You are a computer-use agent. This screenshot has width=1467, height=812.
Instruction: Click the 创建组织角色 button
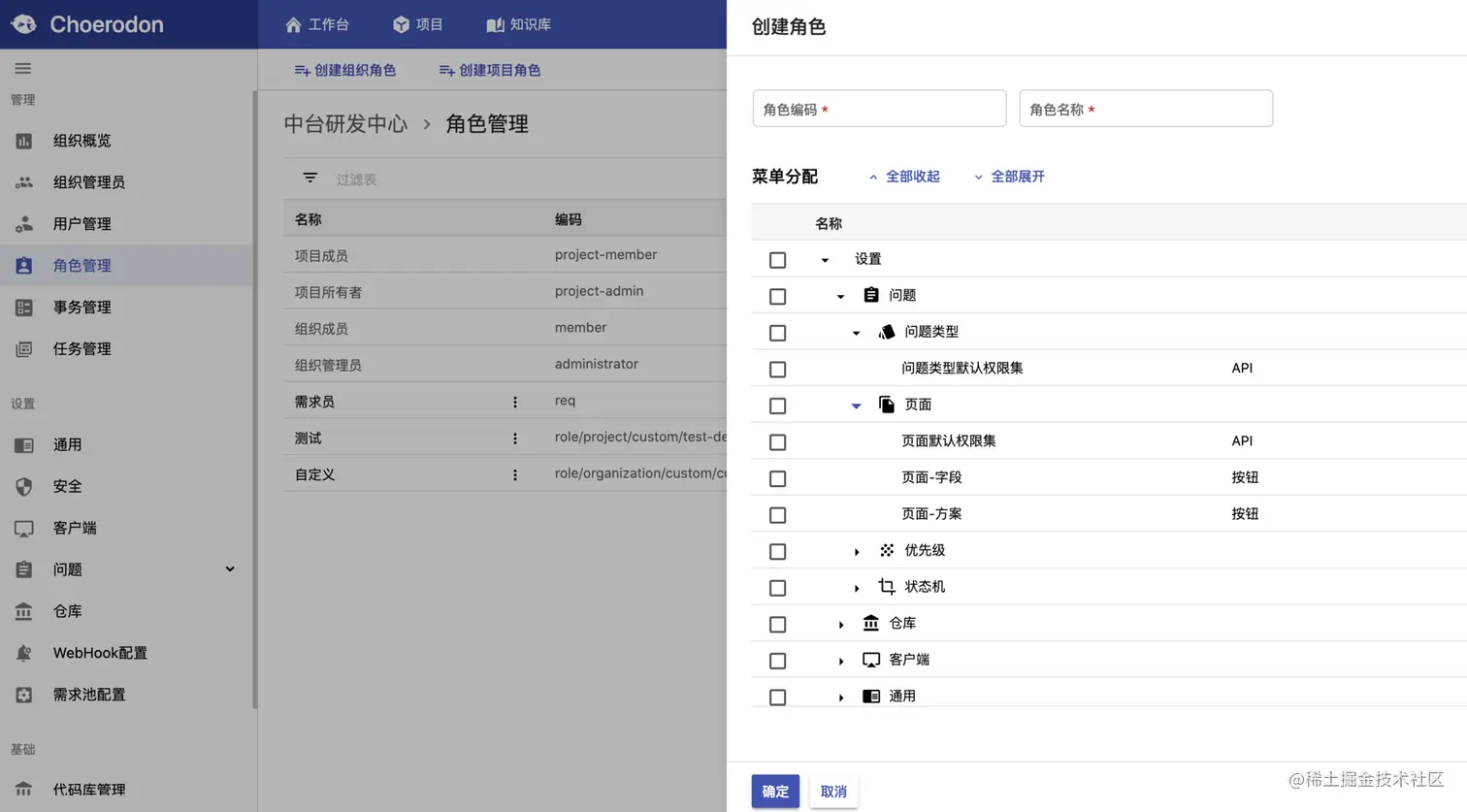coord(345,70)
